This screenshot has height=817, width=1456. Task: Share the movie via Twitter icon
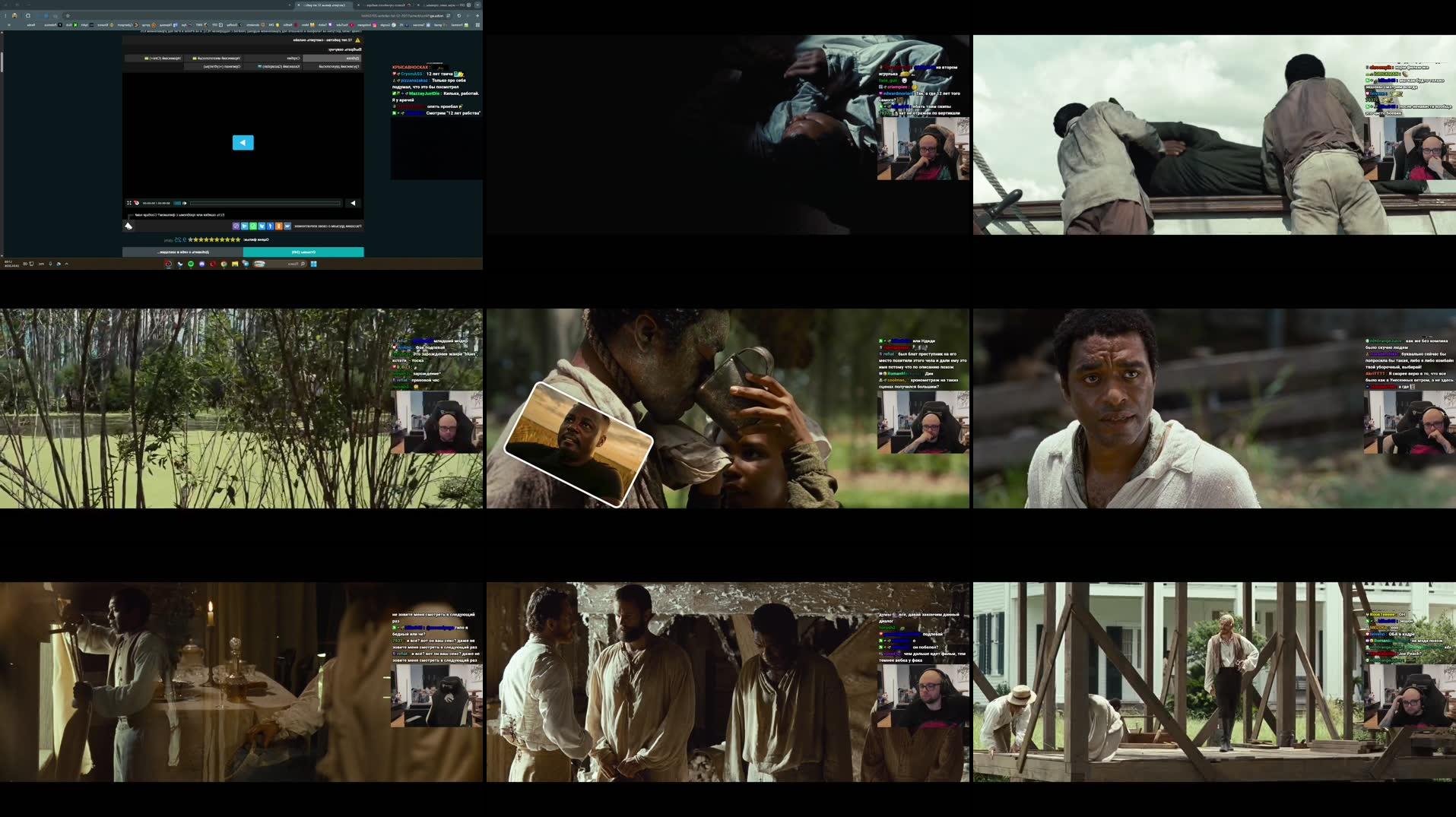tap(262, 226)
